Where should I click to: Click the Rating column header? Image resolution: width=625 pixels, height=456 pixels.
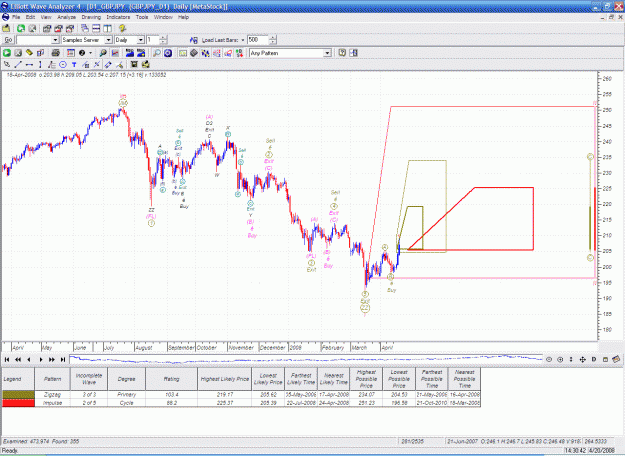click(171, 379)
